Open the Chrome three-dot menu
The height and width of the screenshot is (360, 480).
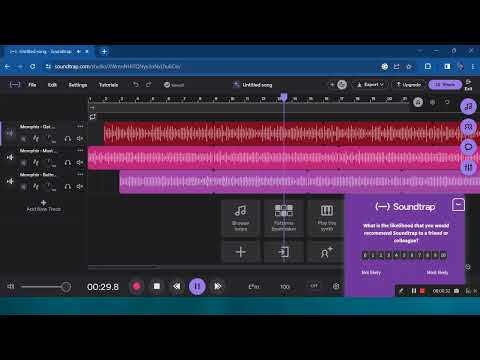point(473,67)
